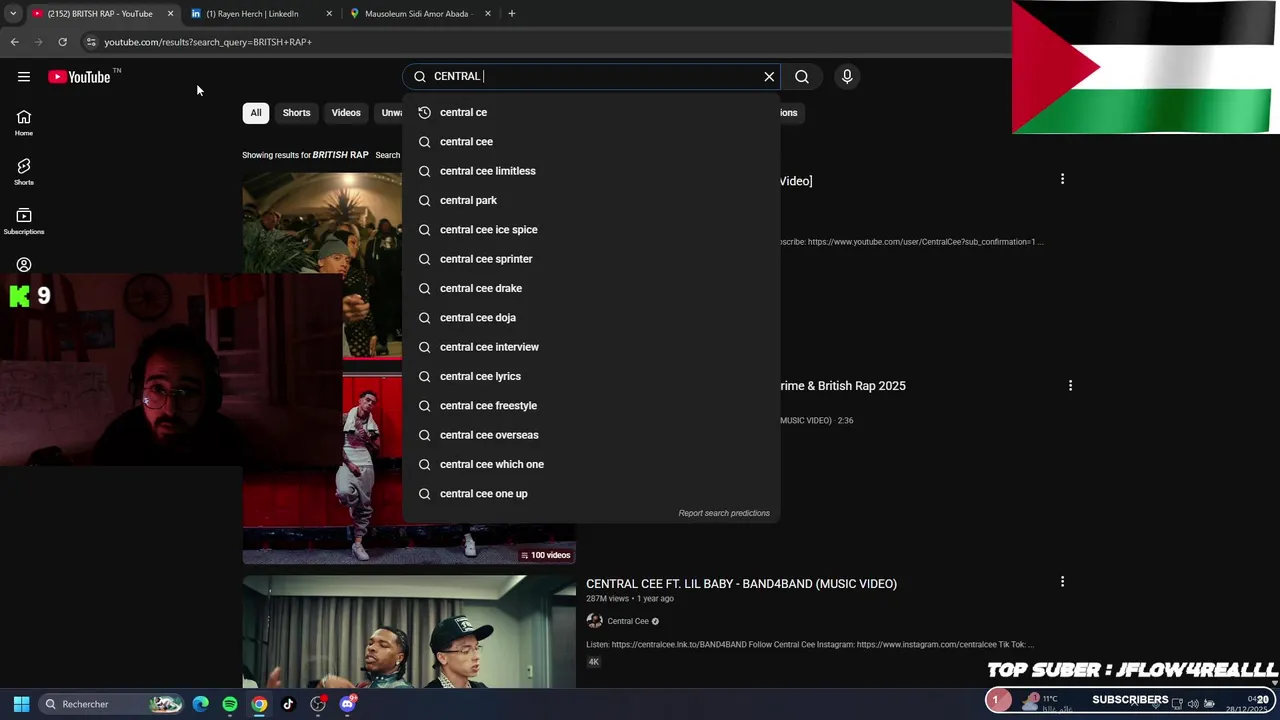Screen dimensions: 1280x720
Task: Open Microsoft Edge from the taskbar
Action: [x=201, y=704]
